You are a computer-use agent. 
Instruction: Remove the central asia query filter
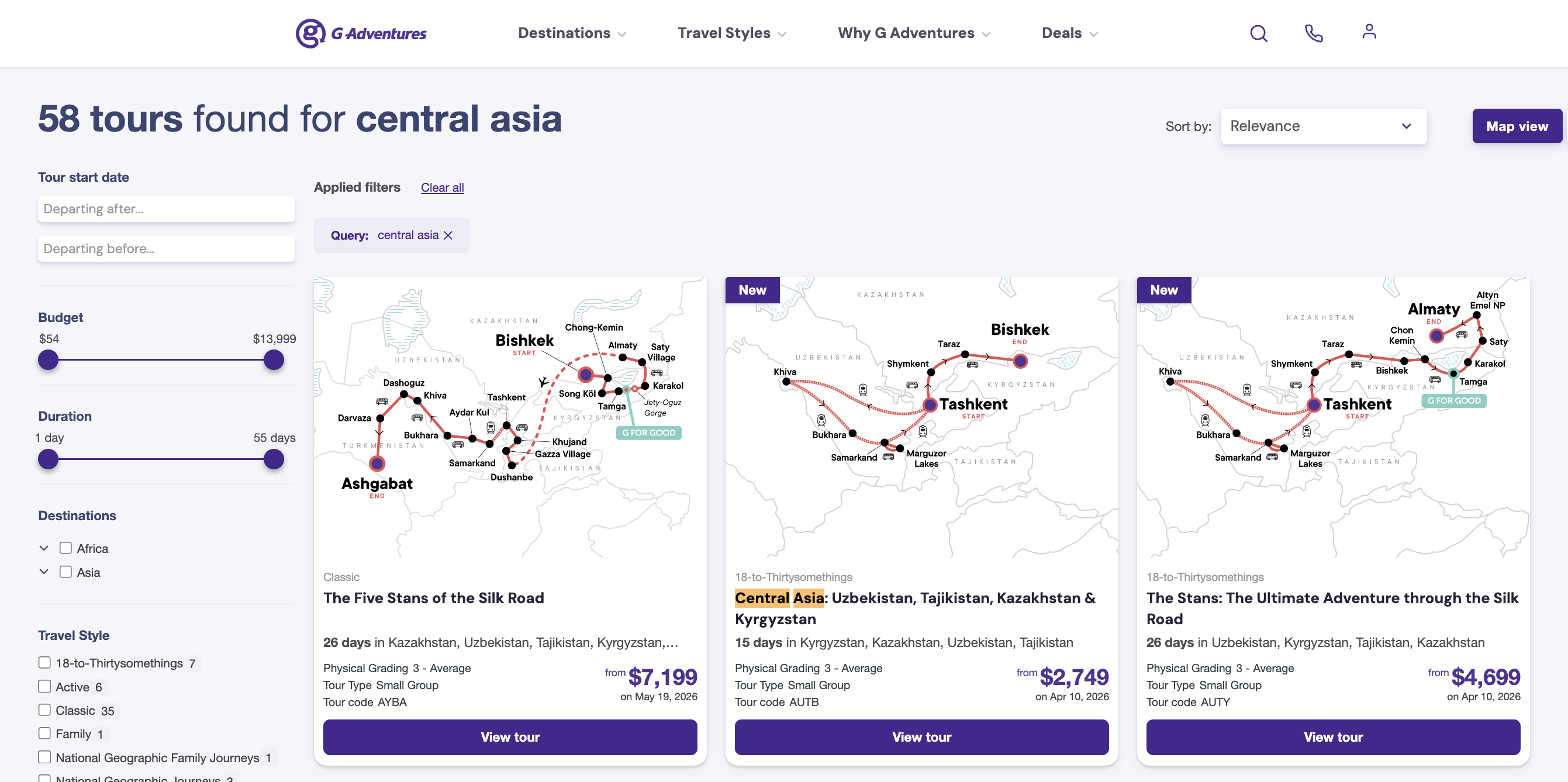point(448,236)
